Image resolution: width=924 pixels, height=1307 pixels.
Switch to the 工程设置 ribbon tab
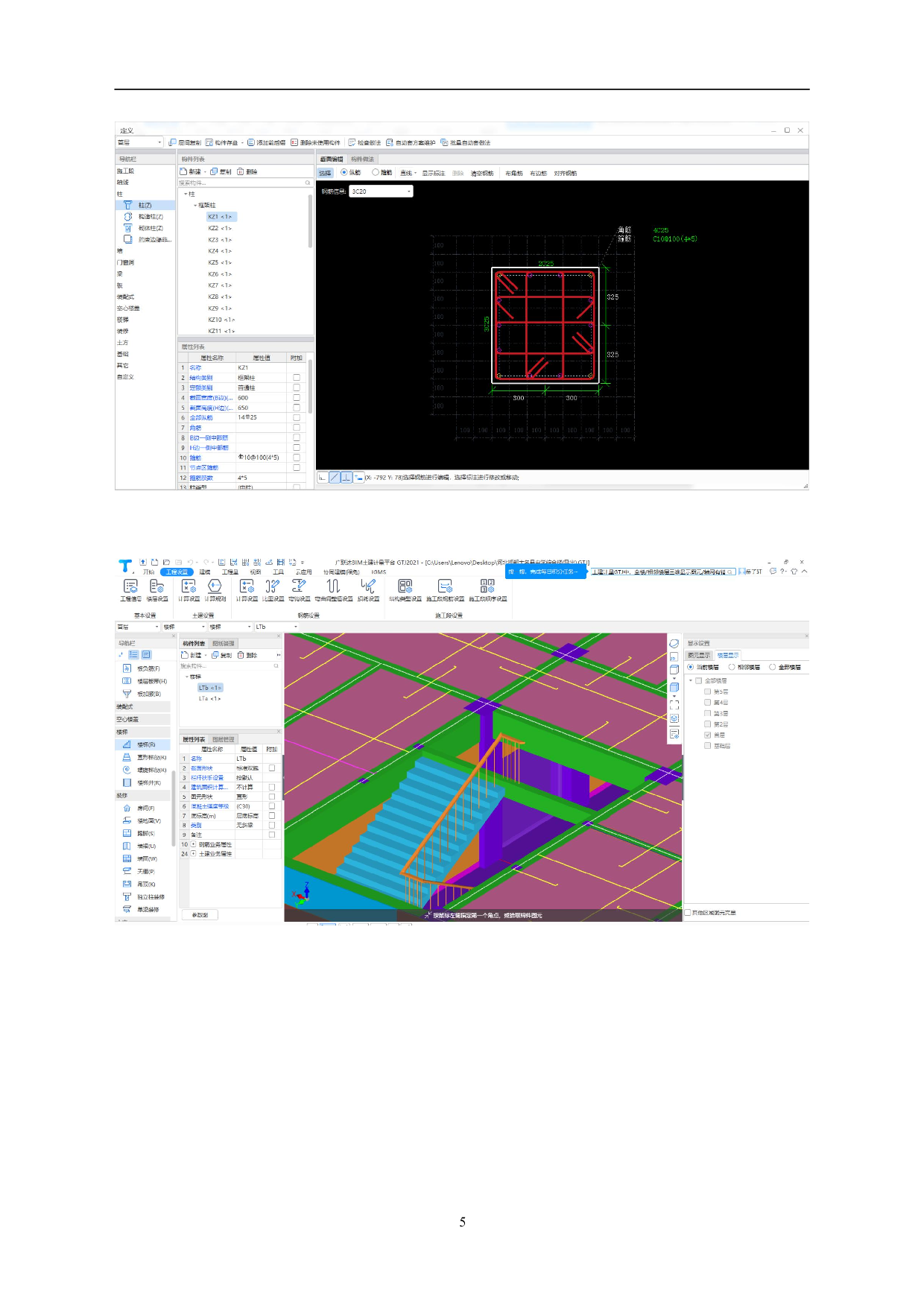point(177,572)
